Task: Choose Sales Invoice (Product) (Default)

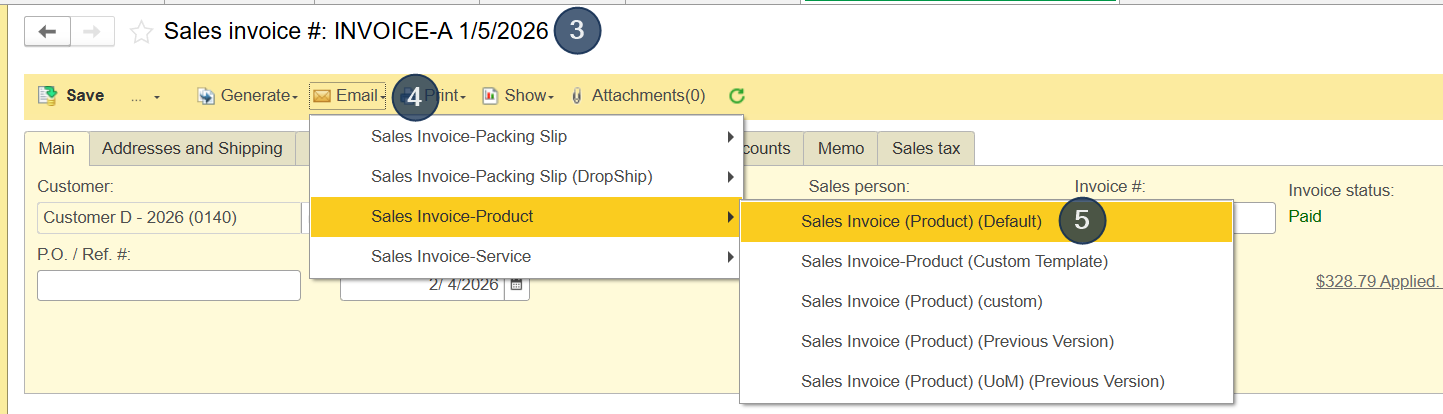Action: [921, 221]
